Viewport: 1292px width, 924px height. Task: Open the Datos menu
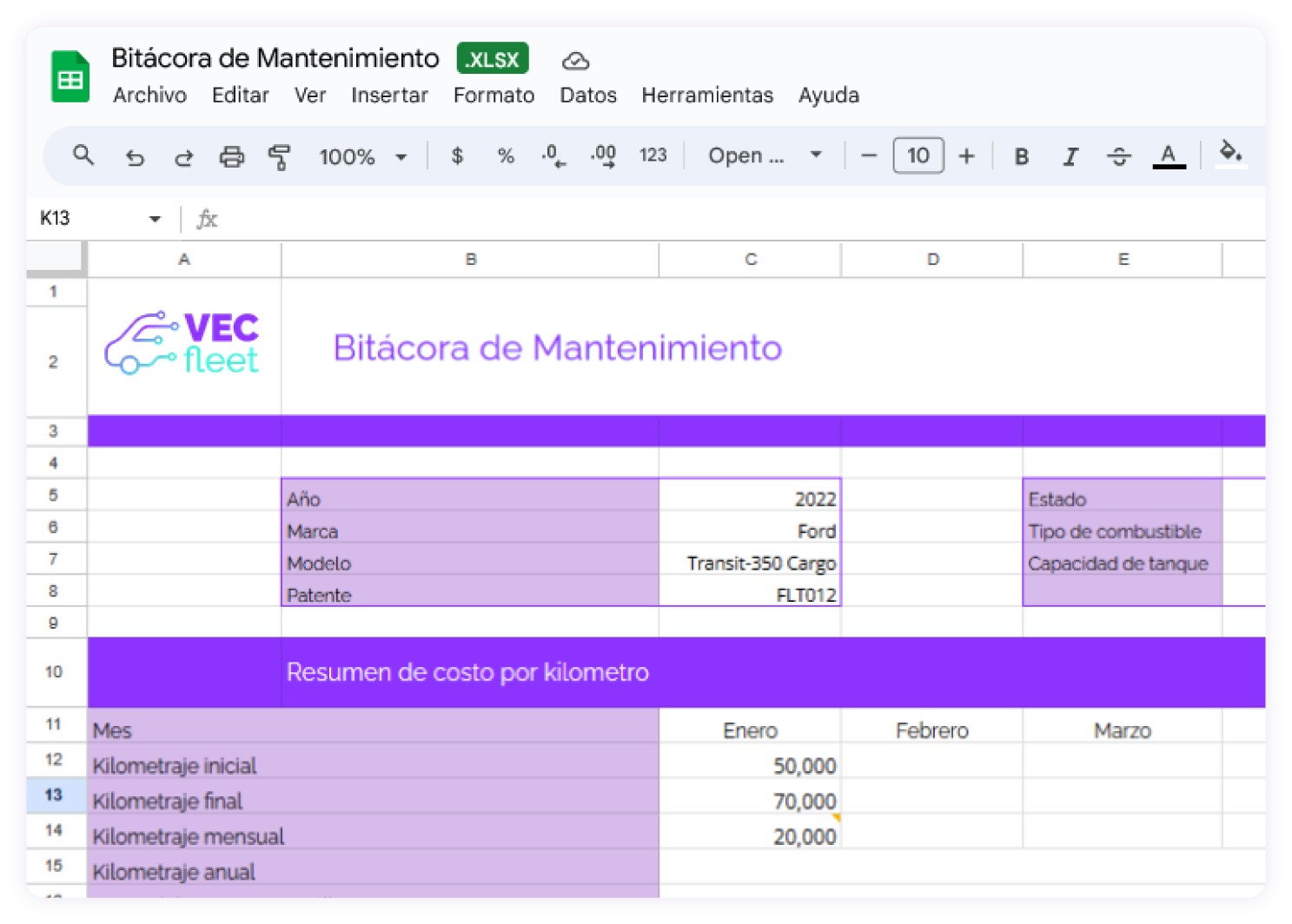pos(588,96)
